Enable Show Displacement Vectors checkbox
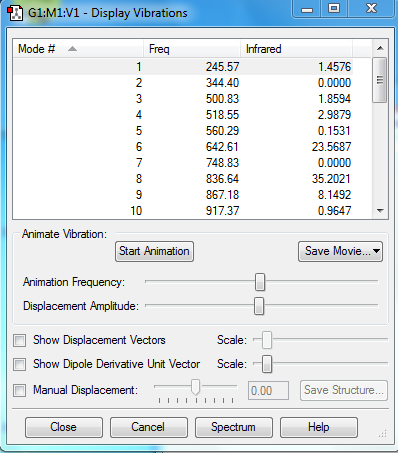 [20, 341]
